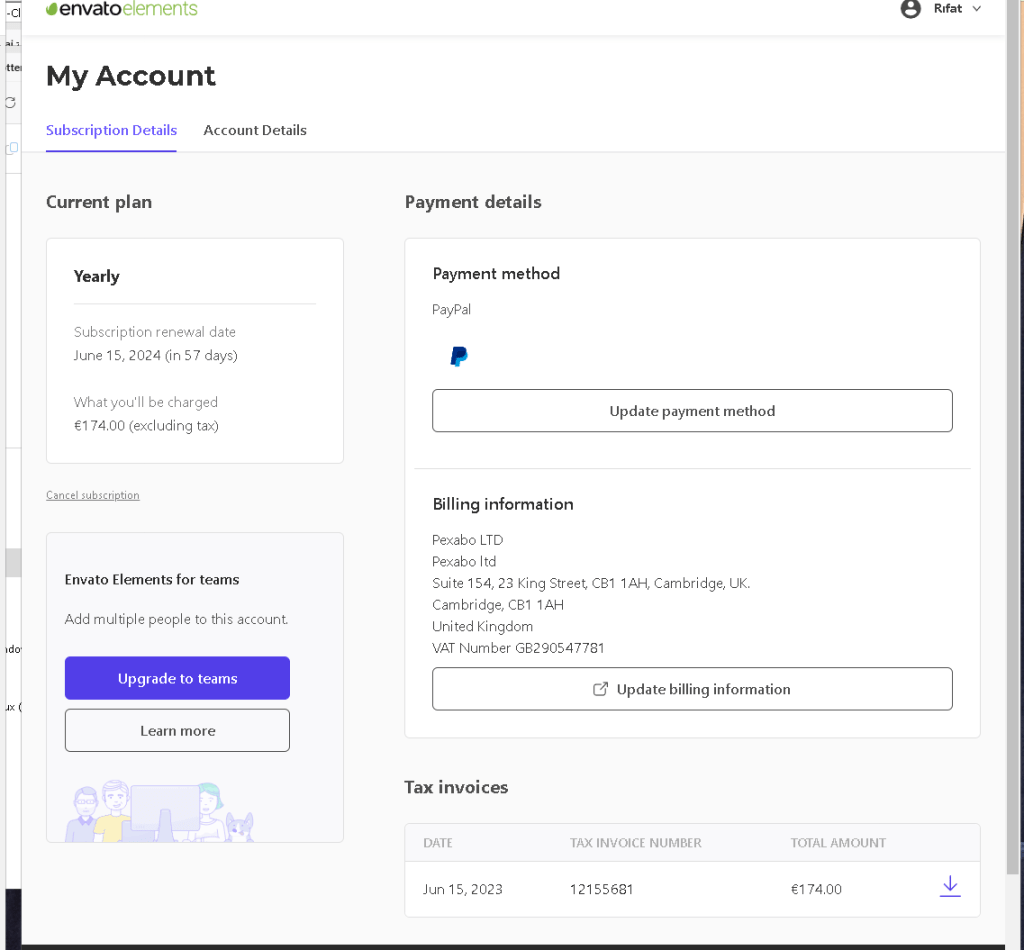The image size is (1024, 950).
Task: Click Upgrade to teams button
Action: (x=177, y=678)
